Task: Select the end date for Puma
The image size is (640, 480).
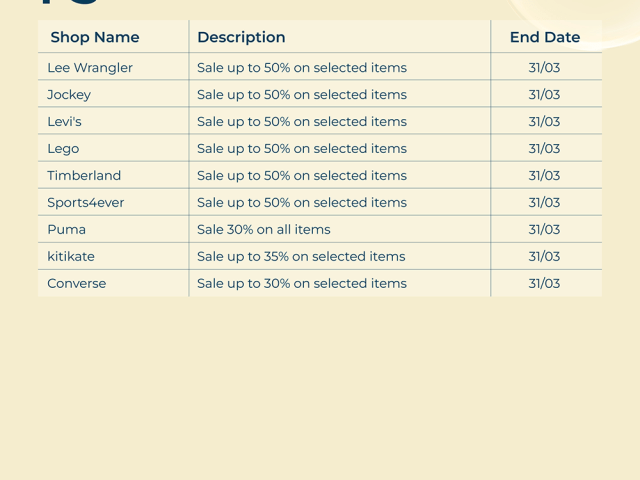Action: click(x=544, y=230)
